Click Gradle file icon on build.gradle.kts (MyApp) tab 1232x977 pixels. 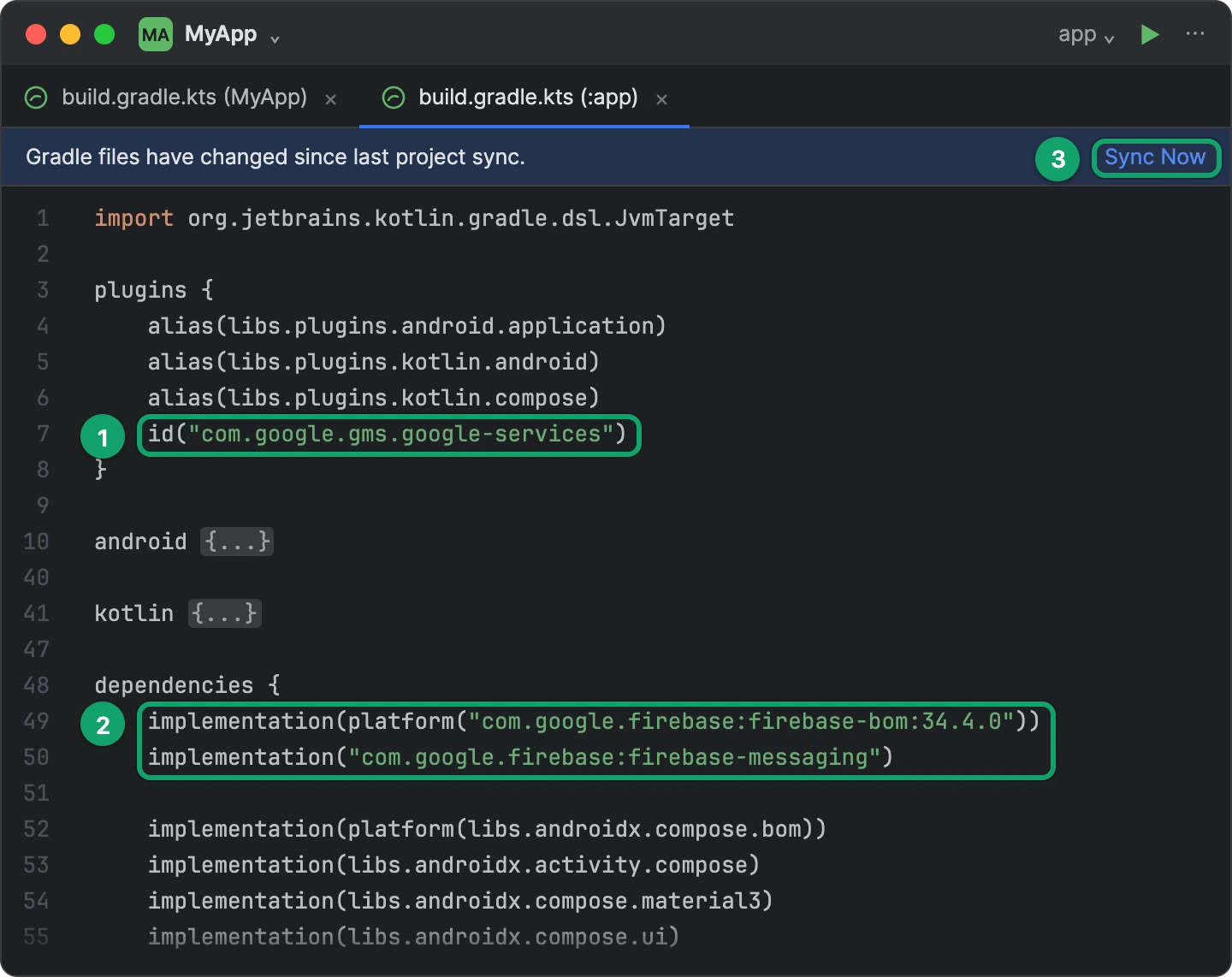(36, 98)
